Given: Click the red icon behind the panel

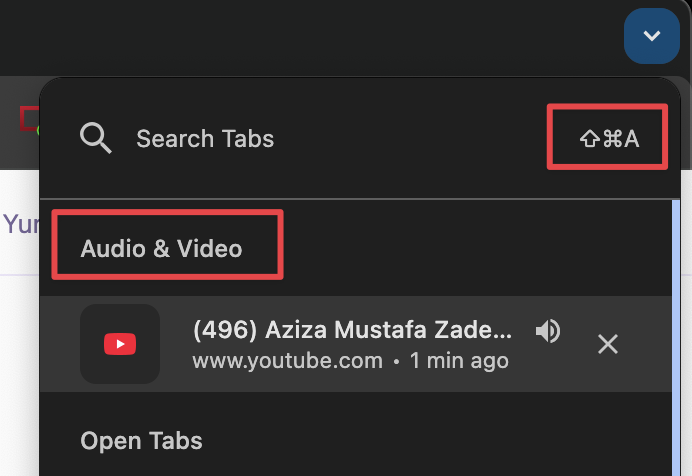Looking at the screenshot, I should (x=28, y=118).
